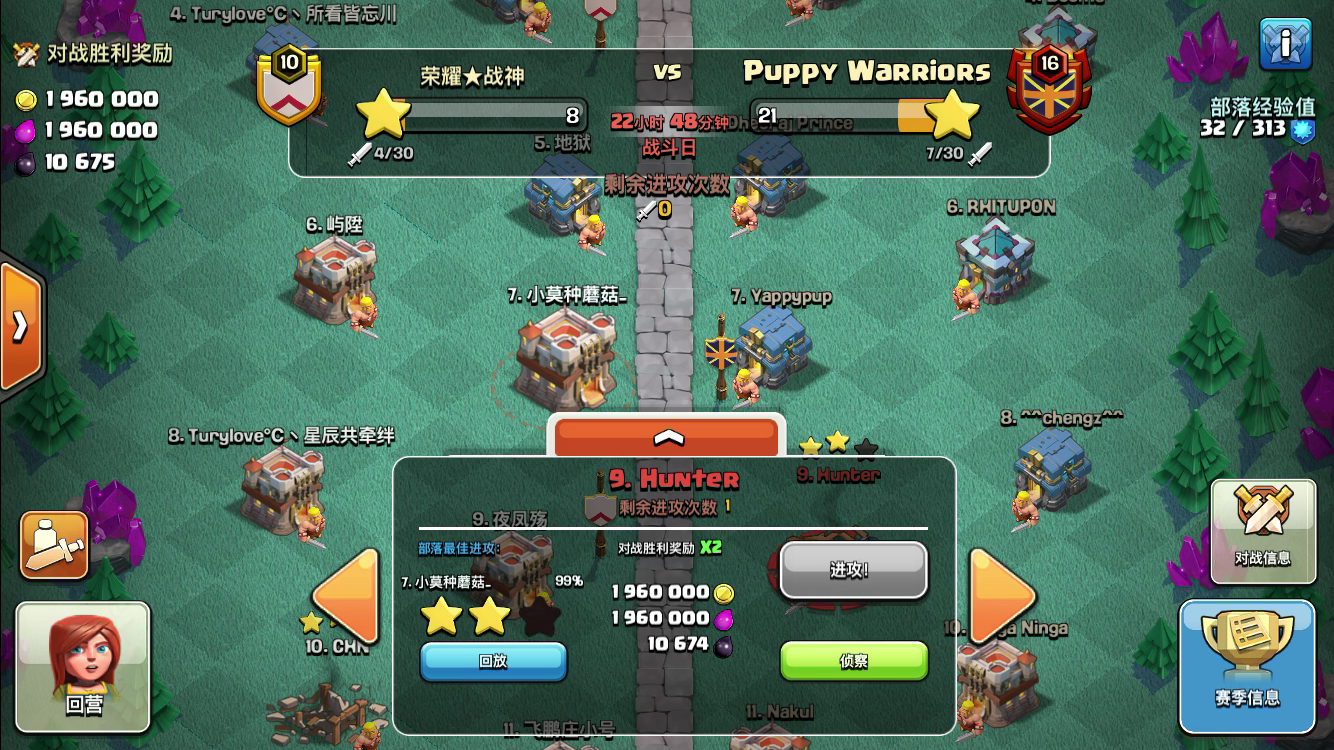
Task: Expand the left orange side panel arrow
Action: 20,326
